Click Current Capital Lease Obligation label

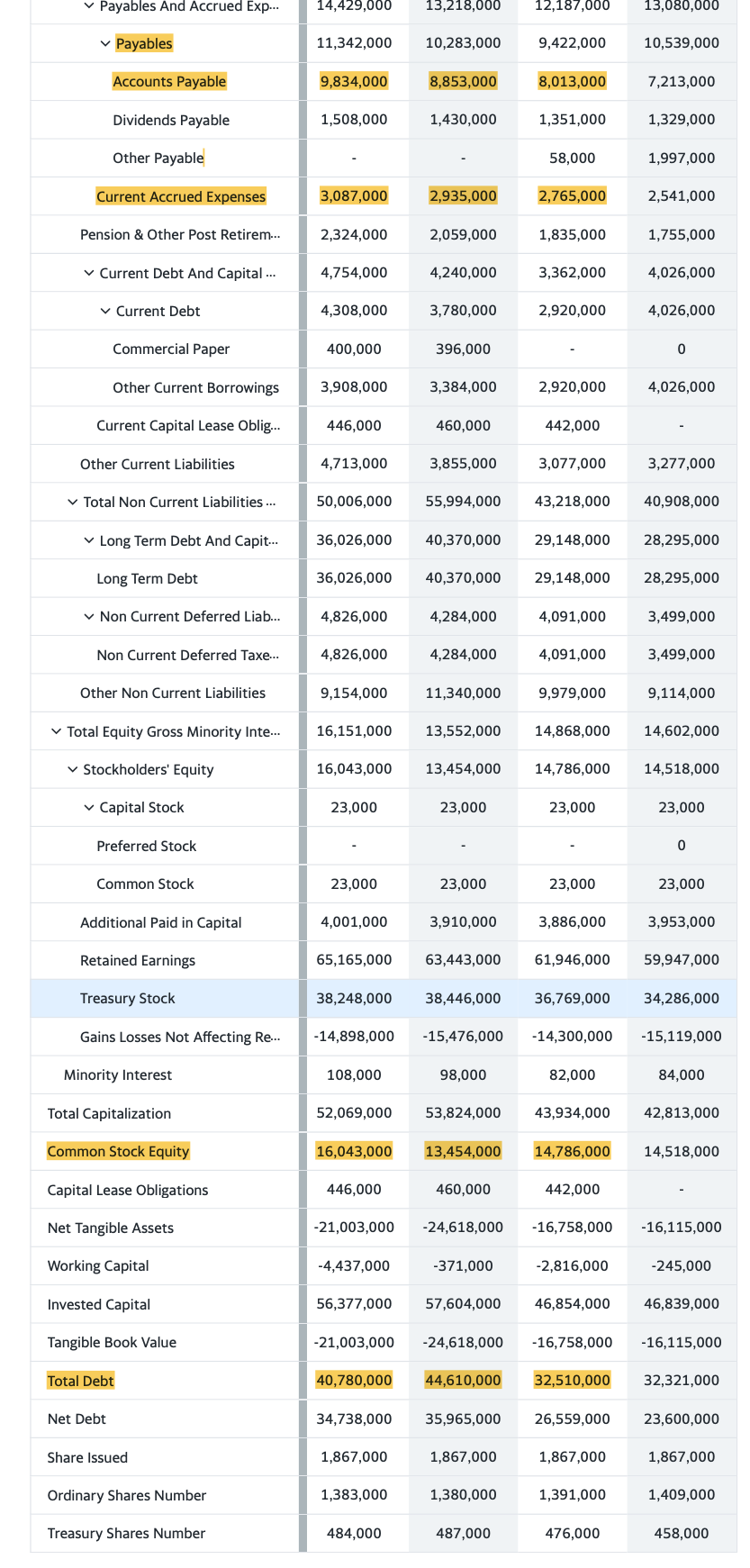(188, 425)
